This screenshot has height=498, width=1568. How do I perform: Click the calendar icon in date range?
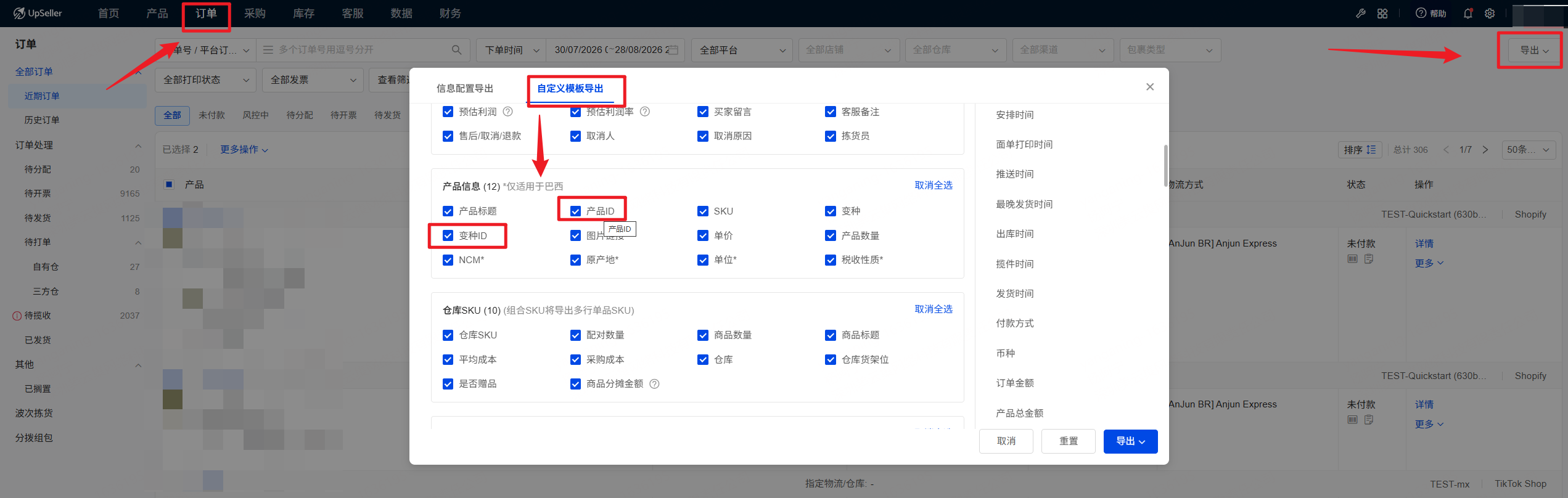click(674, 49)
